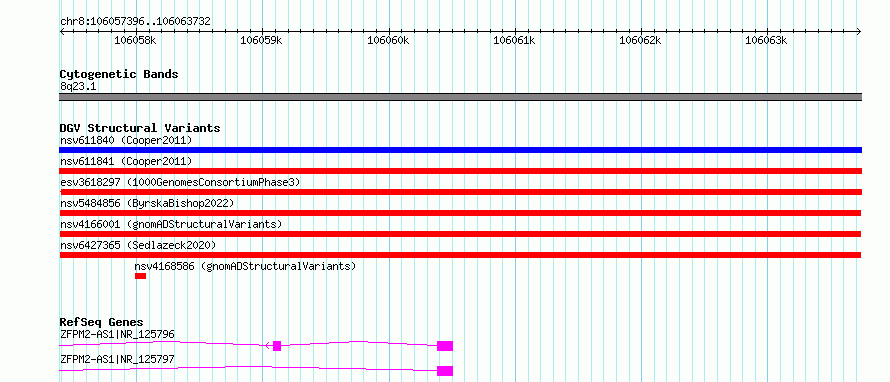Open the esv3618297 variant bar
This screenshot has width=890, height=382.
pyautogui.click(x=460, y=192)
